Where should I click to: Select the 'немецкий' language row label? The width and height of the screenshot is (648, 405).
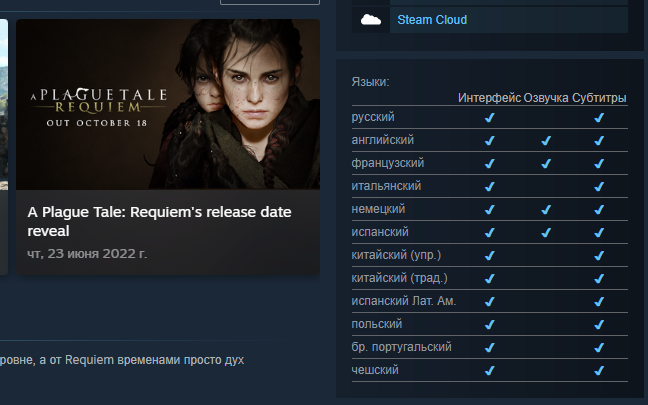[x=378, y=209]
